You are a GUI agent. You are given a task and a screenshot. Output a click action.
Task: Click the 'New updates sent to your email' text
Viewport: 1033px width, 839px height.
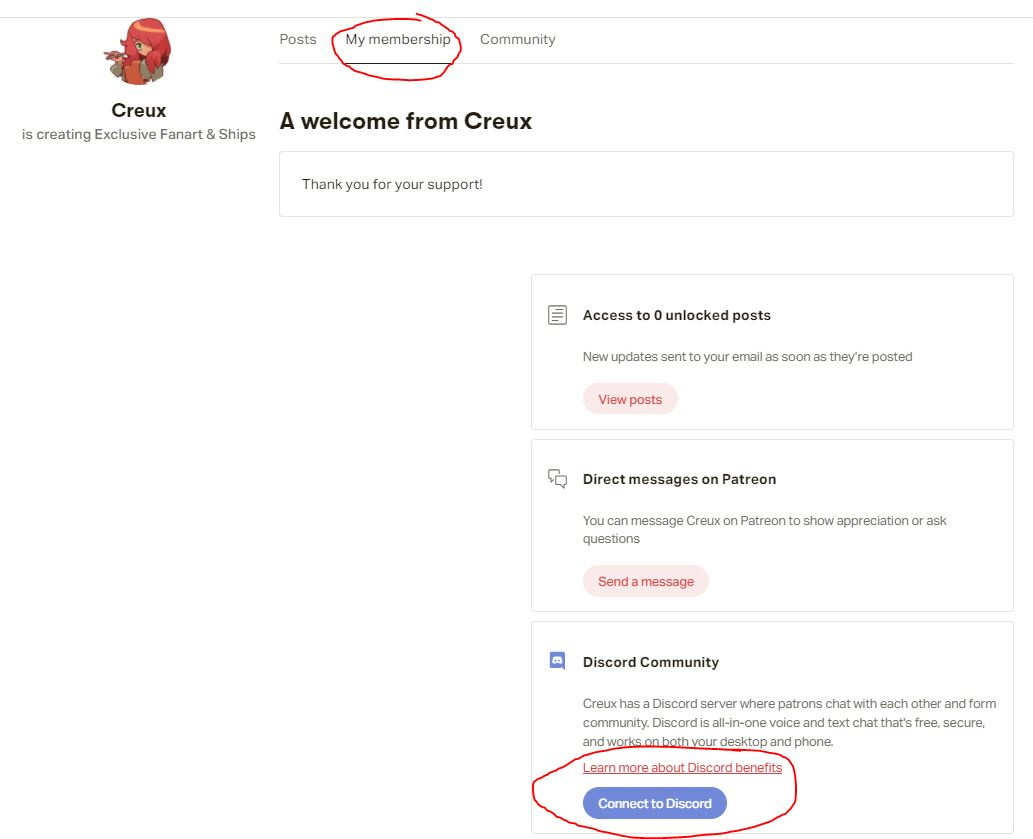coord(748,357)
